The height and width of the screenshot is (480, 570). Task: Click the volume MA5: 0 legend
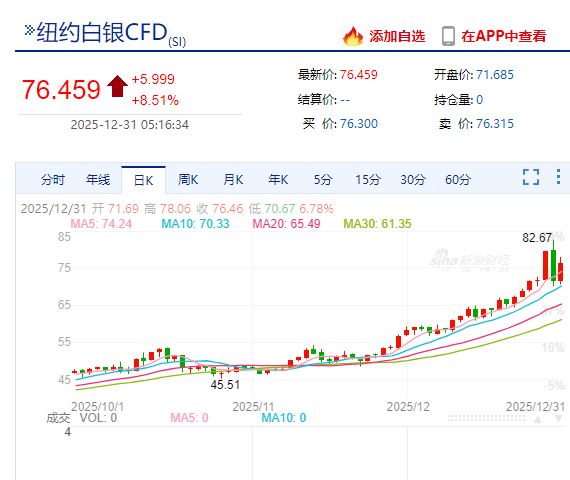(x=189, y=418)
